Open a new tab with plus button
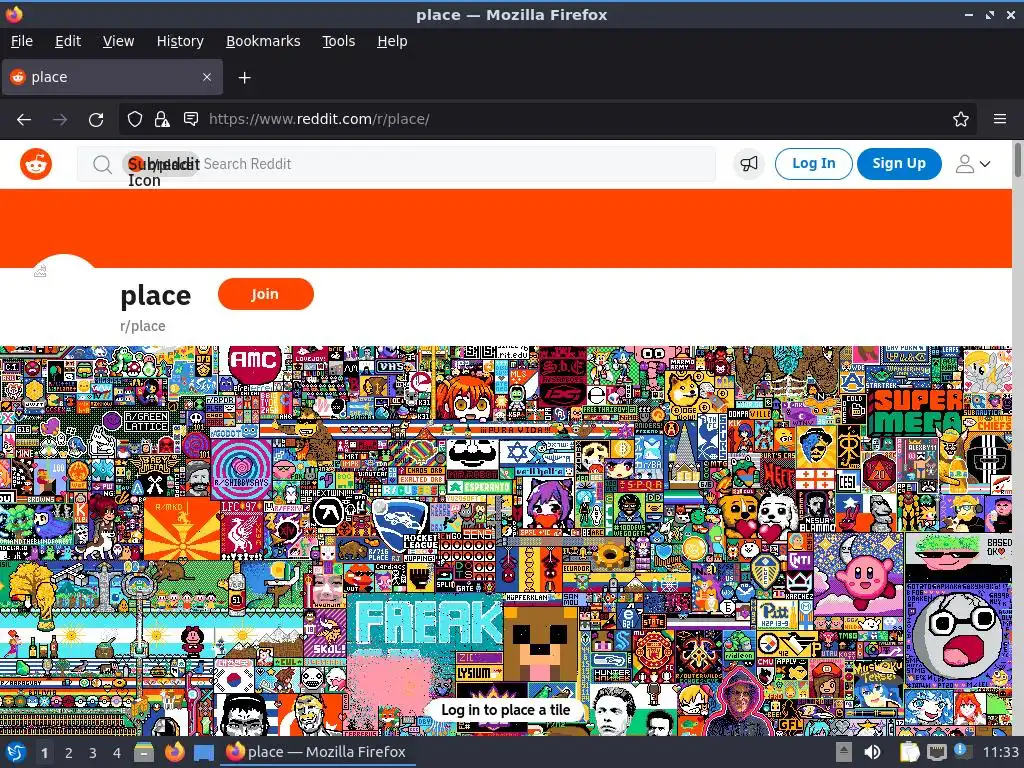Image resolution: width=1024 pixels, height=768 pixels. point(244,78)
